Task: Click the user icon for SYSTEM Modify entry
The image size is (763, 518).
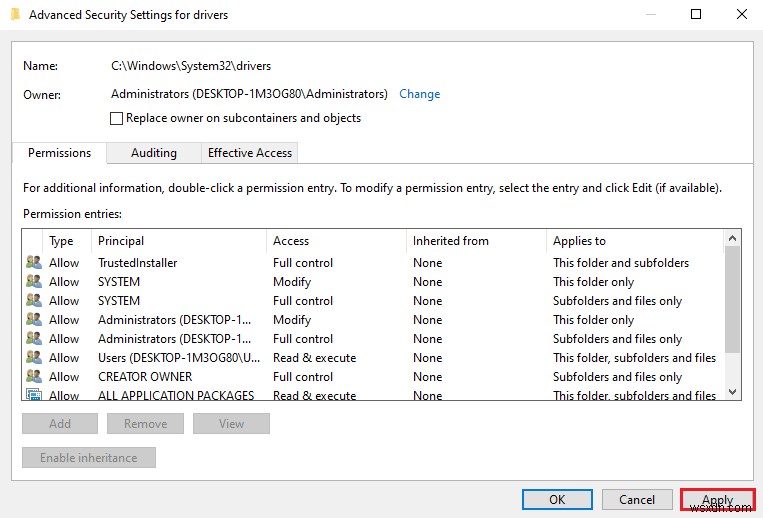Action: 34,282
